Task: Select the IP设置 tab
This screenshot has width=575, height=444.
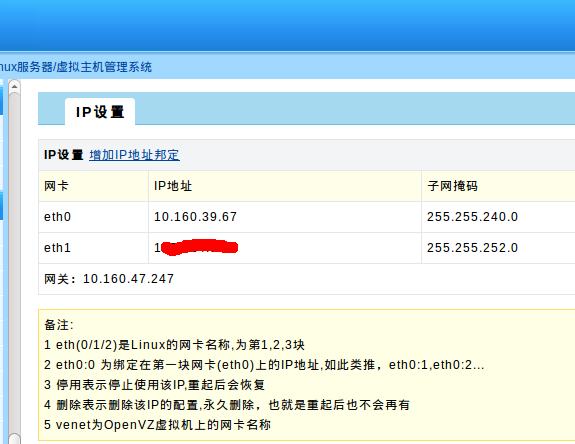Action: [100, 112]
